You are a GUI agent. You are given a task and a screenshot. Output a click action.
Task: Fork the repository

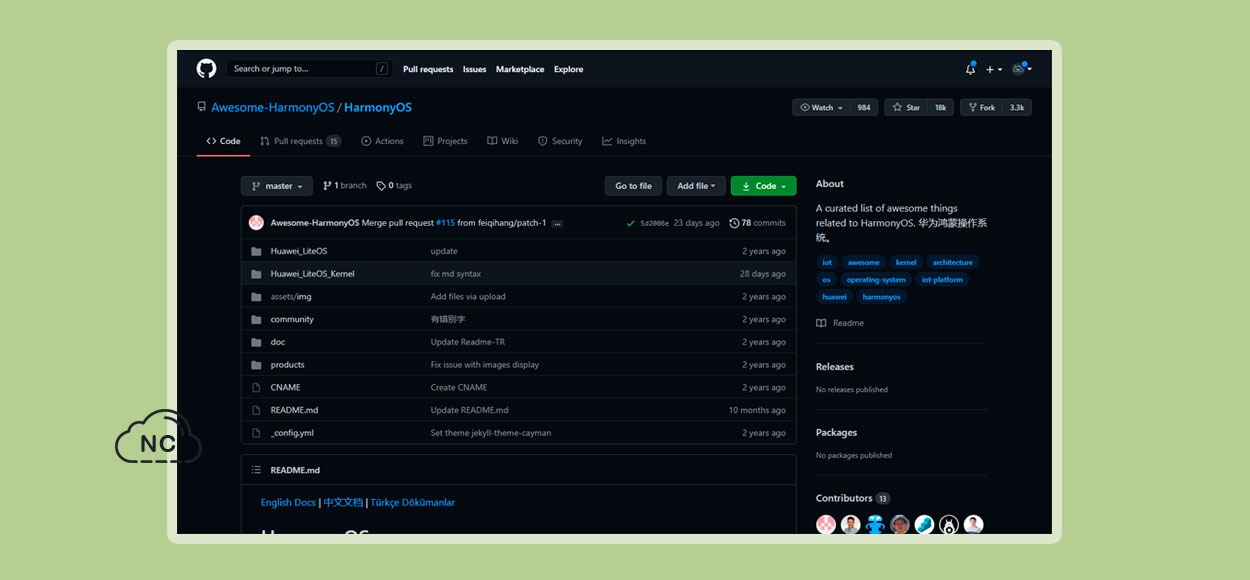[x=981, y=107]
